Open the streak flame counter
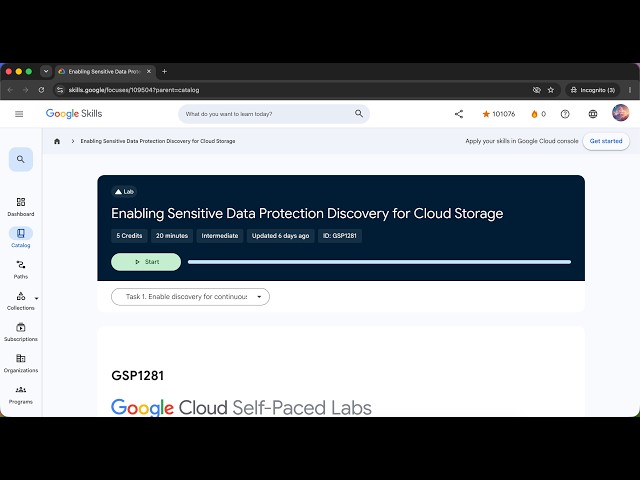Screen dimensions: 640x480 [x=538, y=114]
